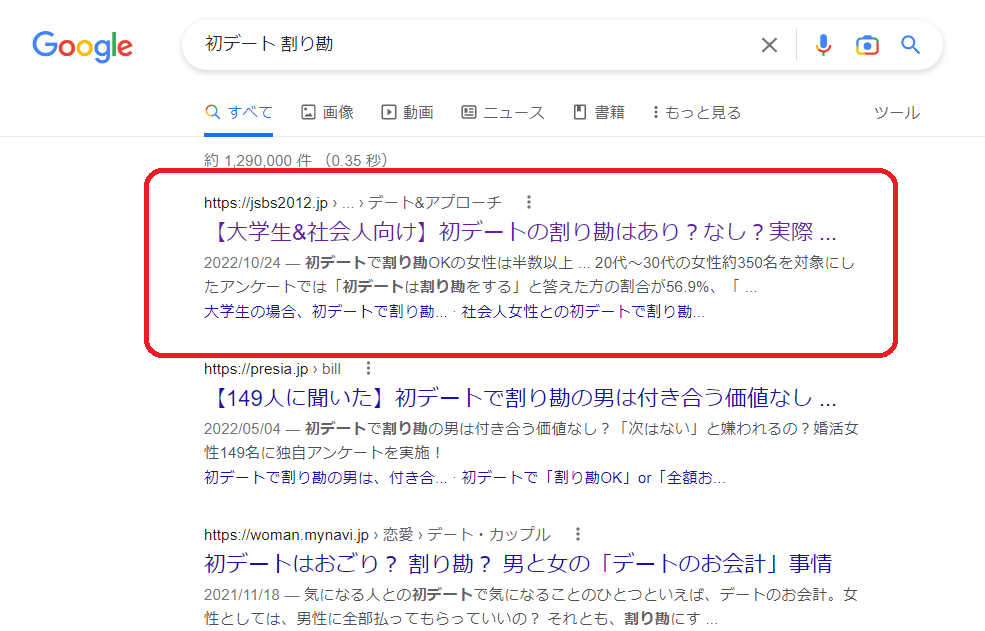Switch to the ニュース tab
The width and height of the screenshot is (985, 631).
(503, 112)
